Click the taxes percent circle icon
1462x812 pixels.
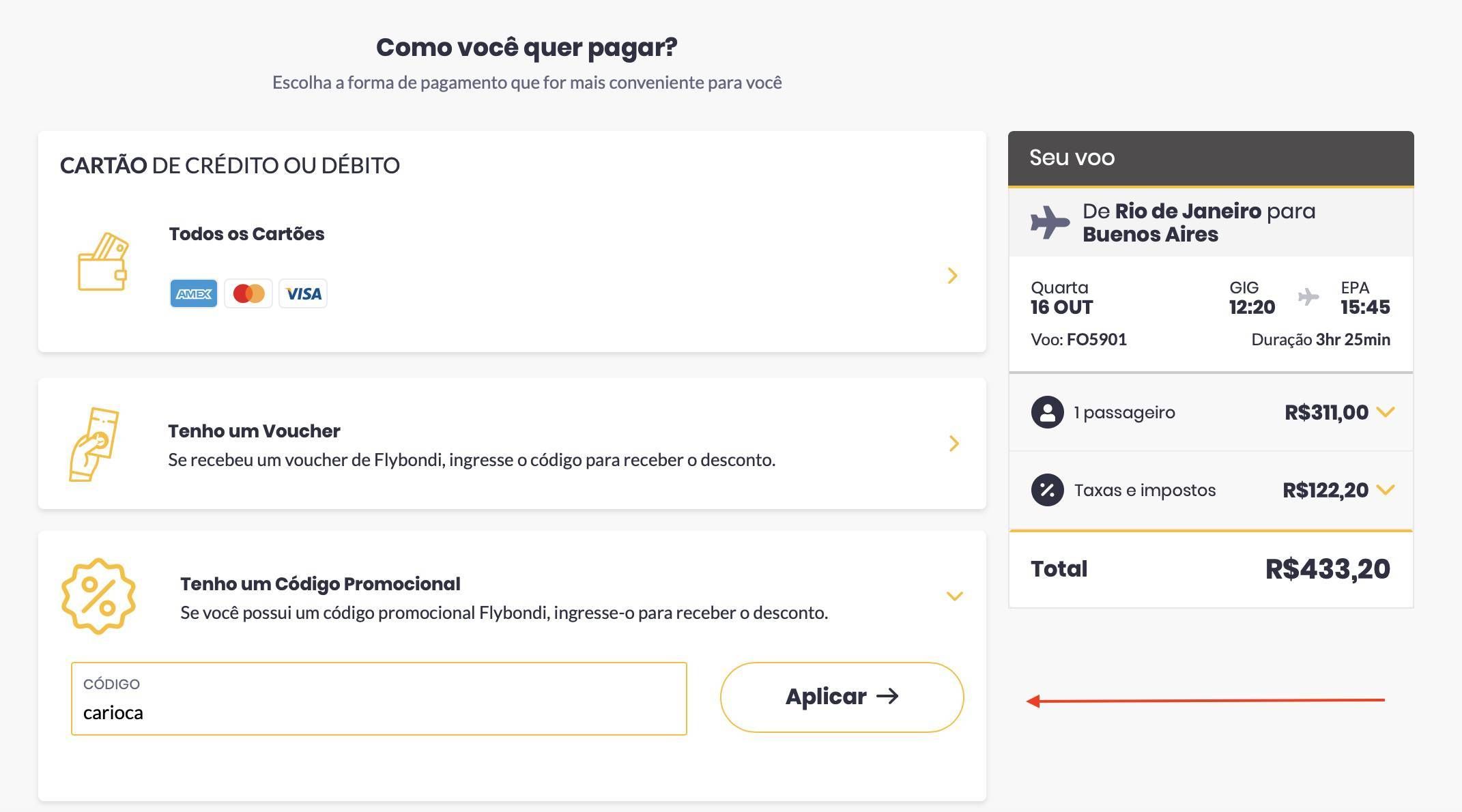tap(1048, 490)
